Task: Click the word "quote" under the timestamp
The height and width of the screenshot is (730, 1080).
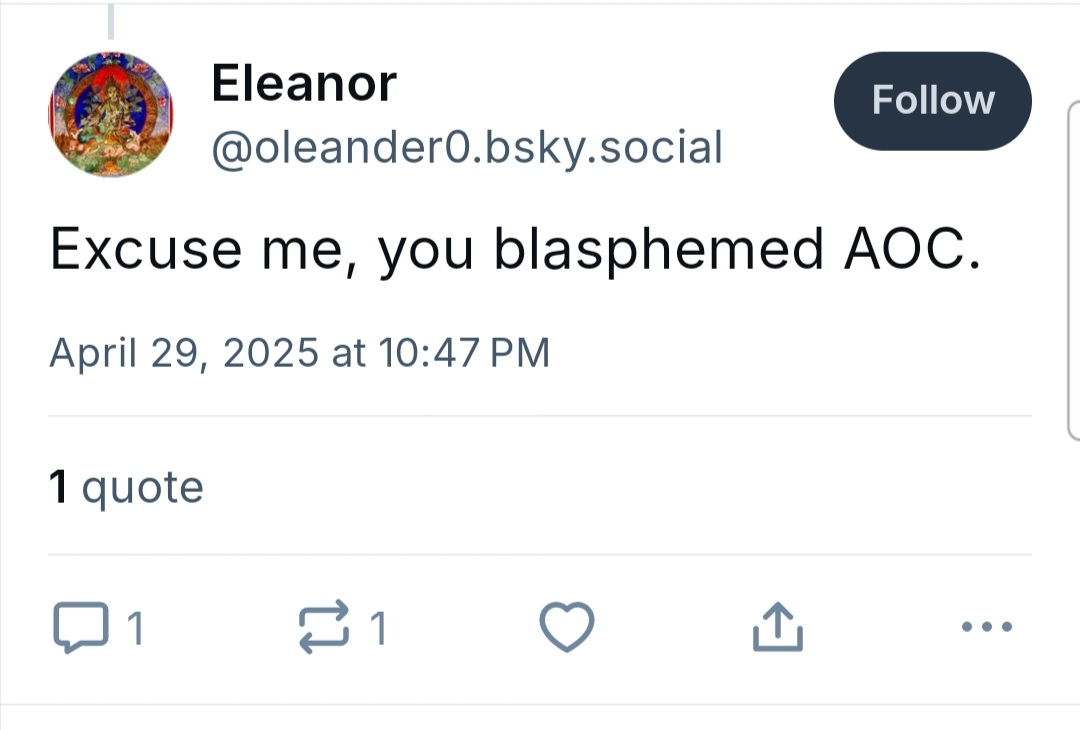Action: click(x=142, y=488)
